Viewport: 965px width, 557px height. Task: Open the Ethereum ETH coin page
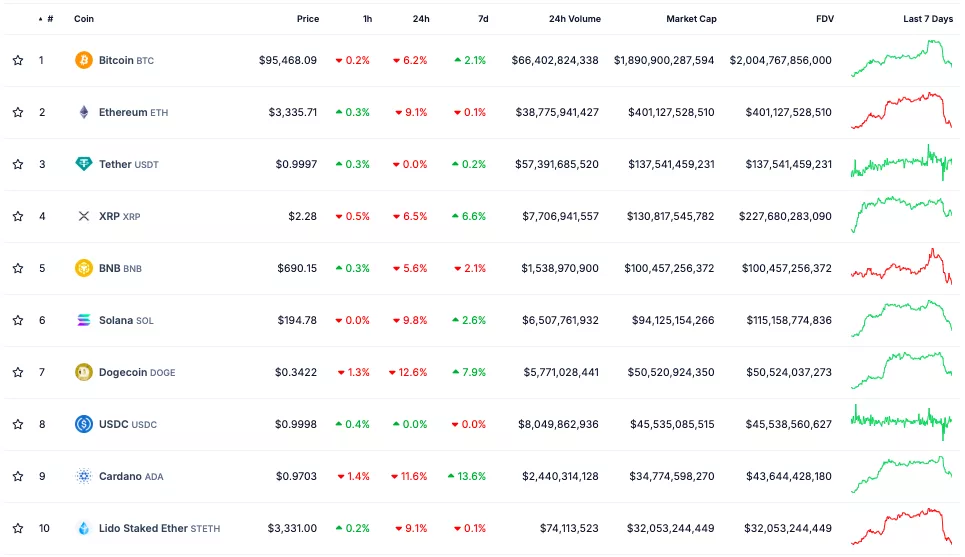tap(133, 112)
